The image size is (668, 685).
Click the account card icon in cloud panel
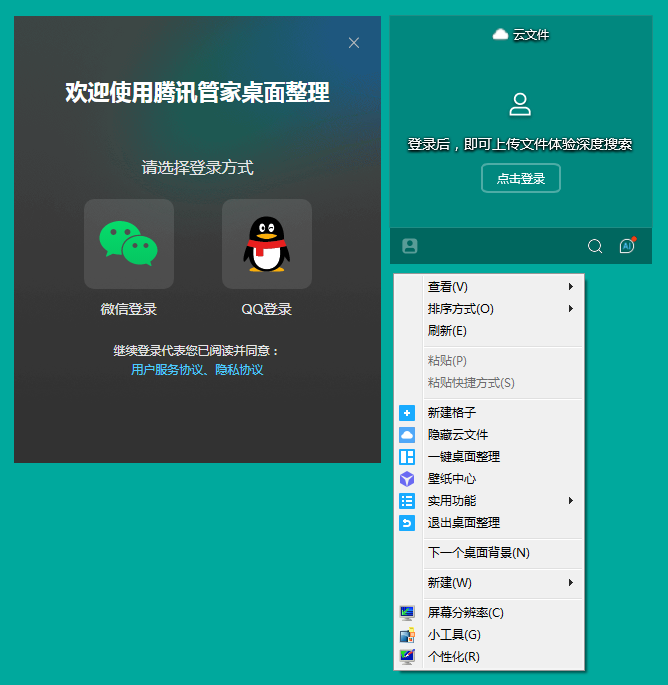[409, 246]
